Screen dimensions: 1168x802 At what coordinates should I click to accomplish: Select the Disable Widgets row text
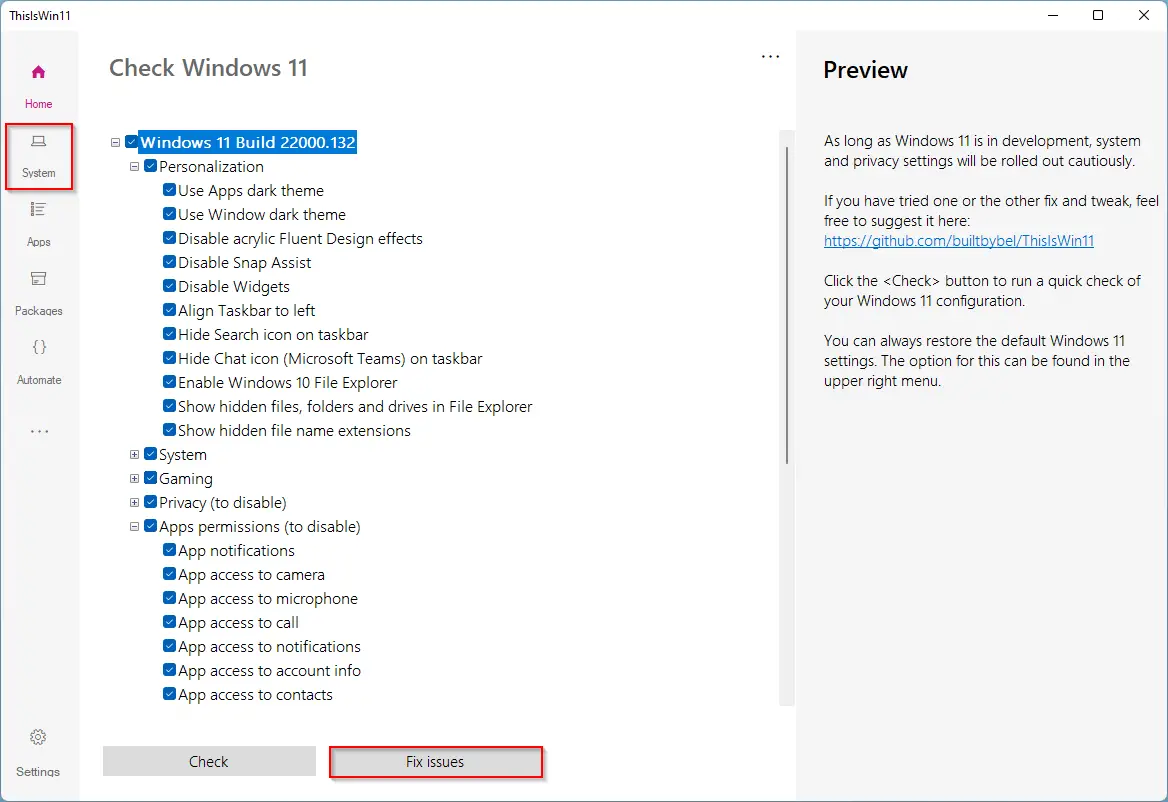pos(234,287)
